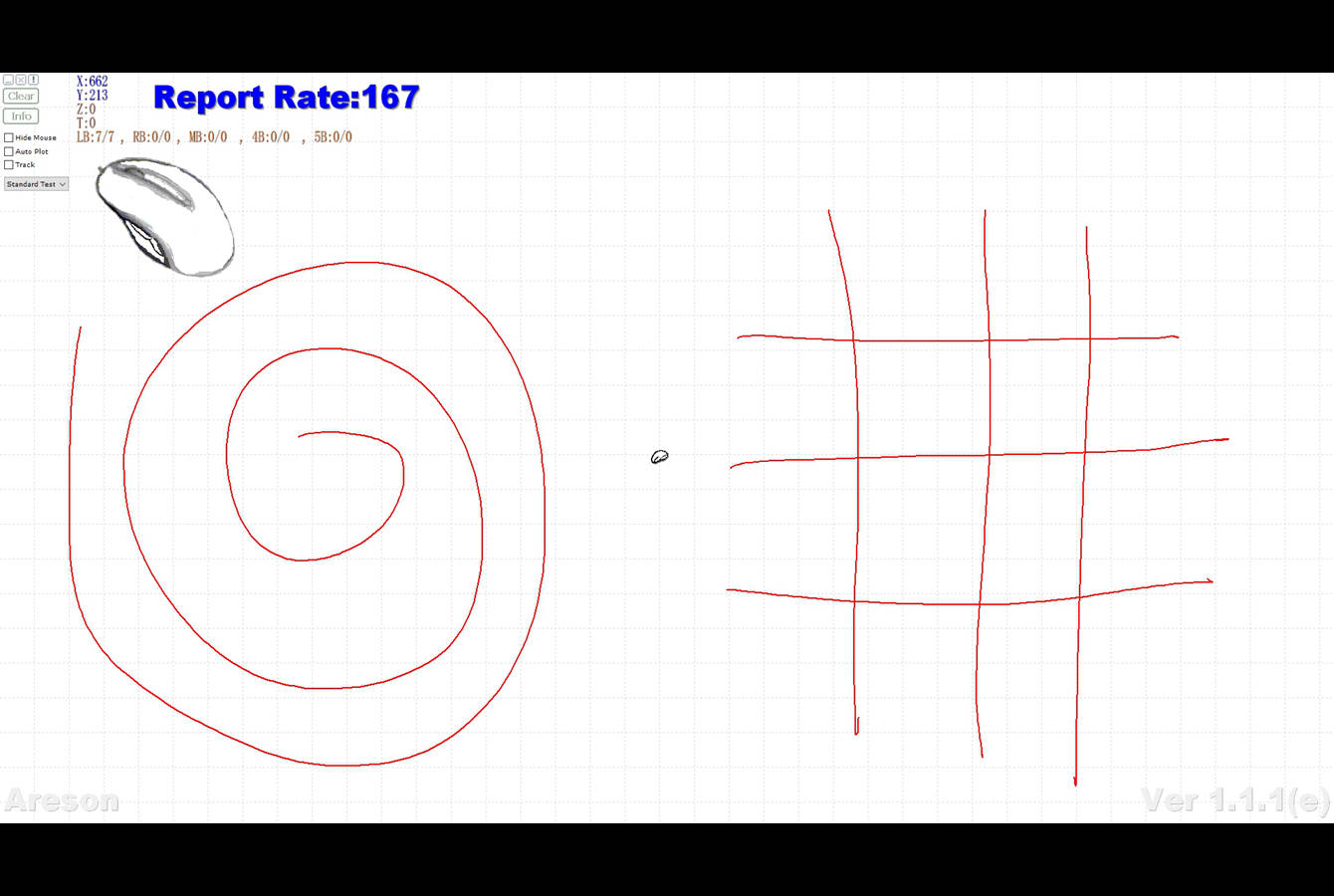Click the X close icon above Clear
1334x896 pixels.
pyautogui.click(x=21, y=80)
